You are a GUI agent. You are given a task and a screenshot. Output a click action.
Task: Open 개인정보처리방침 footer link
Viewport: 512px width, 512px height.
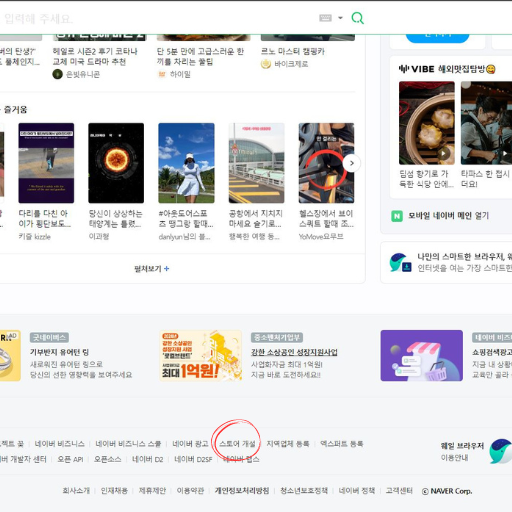pos(242,491)
